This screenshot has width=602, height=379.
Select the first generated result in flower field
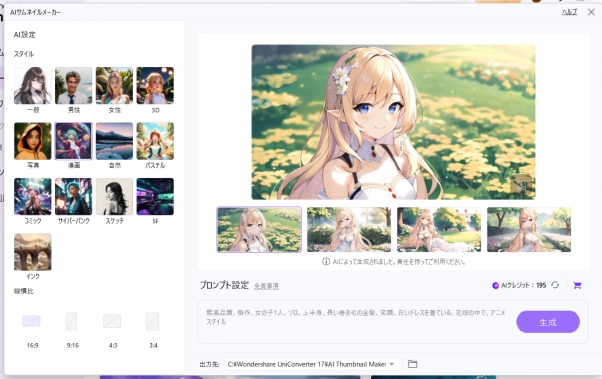(259, 229)
